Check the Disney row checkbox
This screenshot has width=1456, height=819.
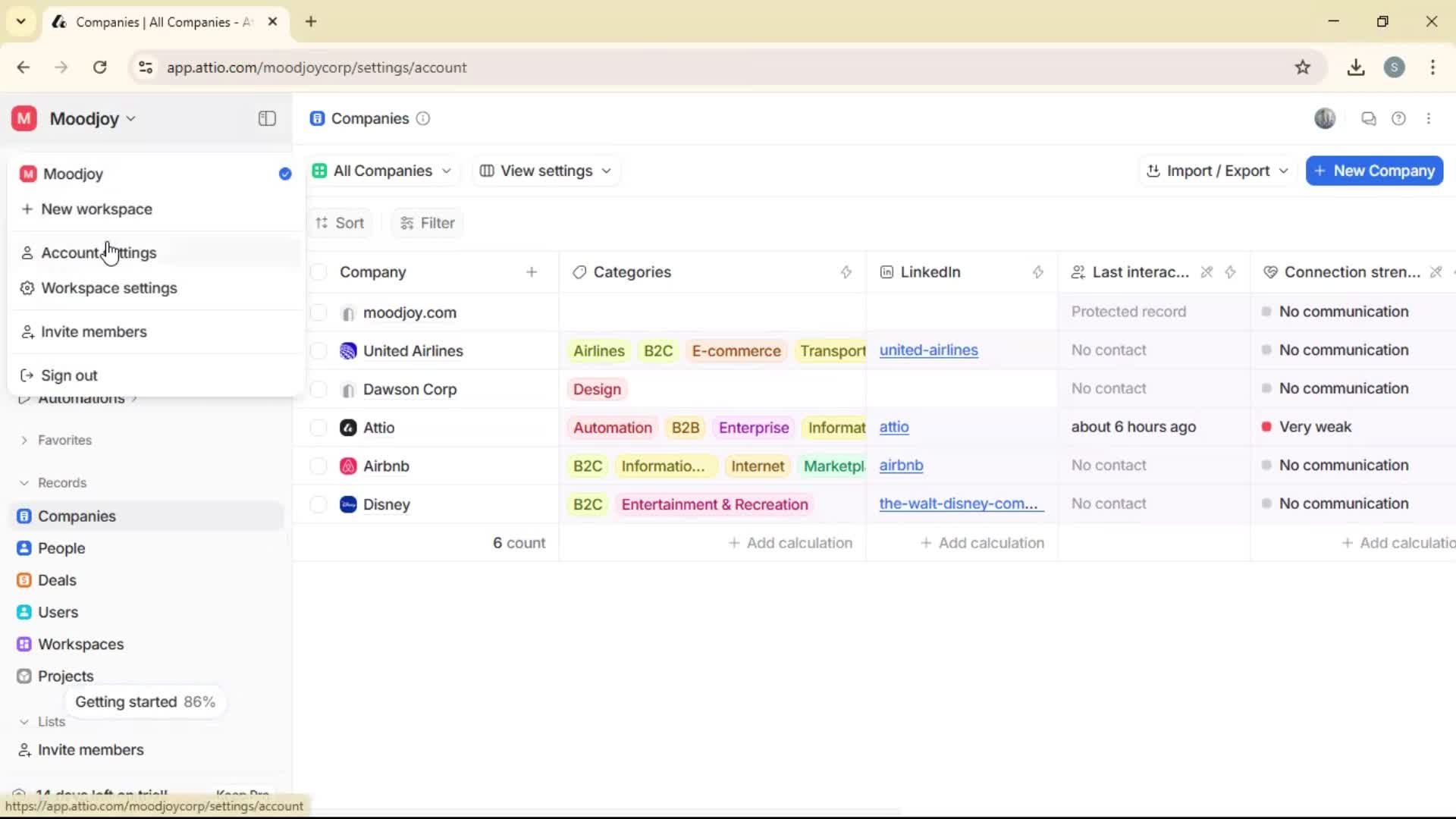(318, 505)
